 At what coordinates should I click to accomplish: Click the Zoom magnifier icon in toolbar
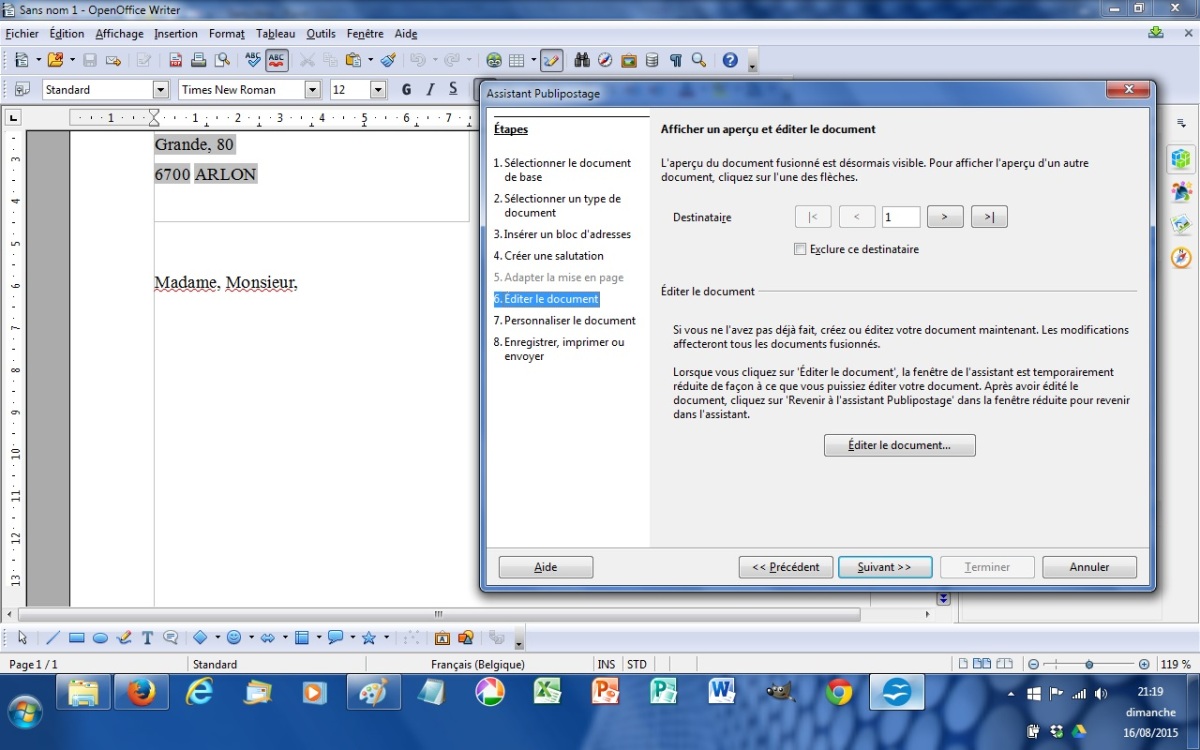pos(699,60)
